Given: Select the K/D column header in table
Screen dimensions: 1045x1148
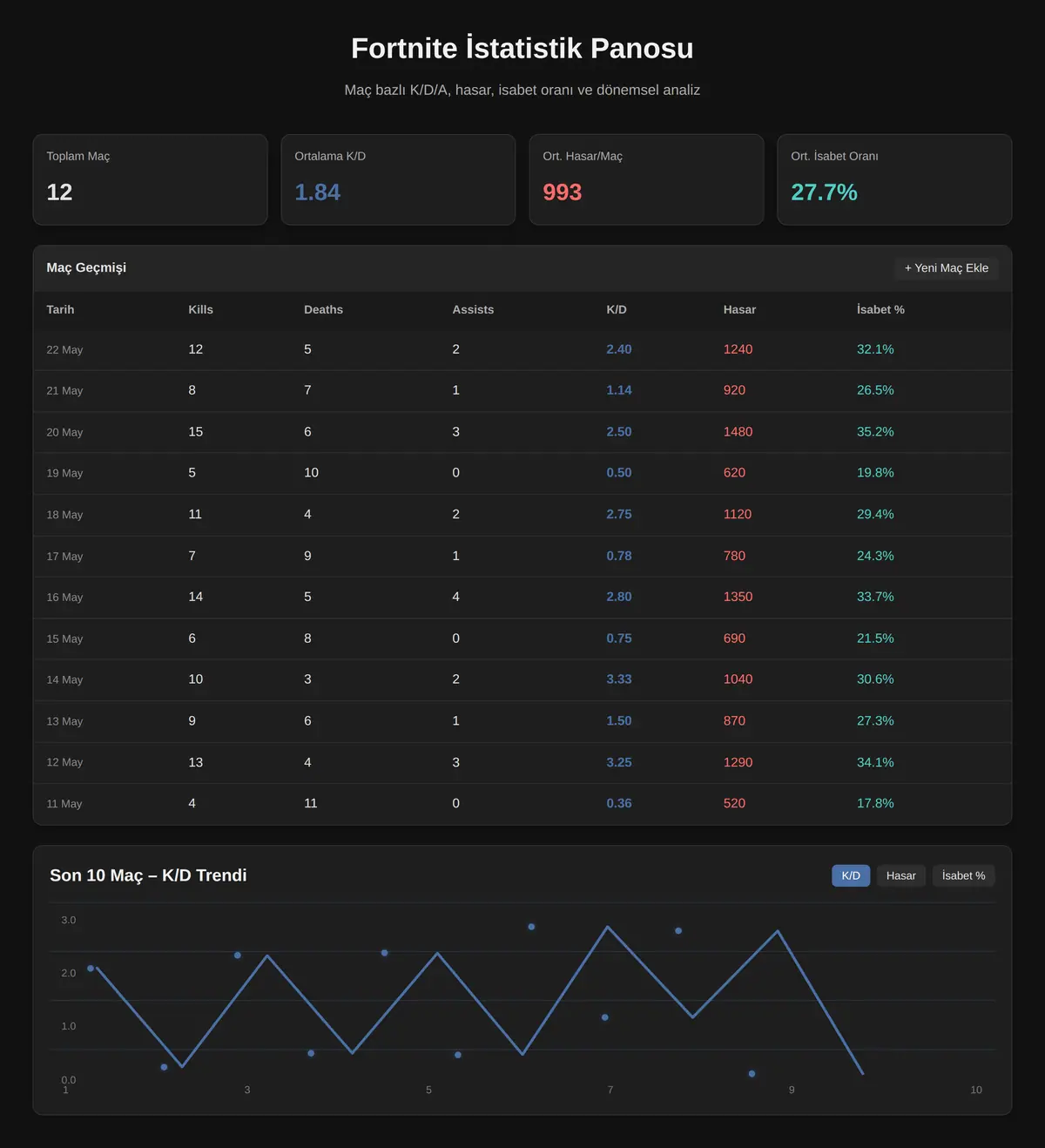Looking at the screenshot, I should point(617,309).
